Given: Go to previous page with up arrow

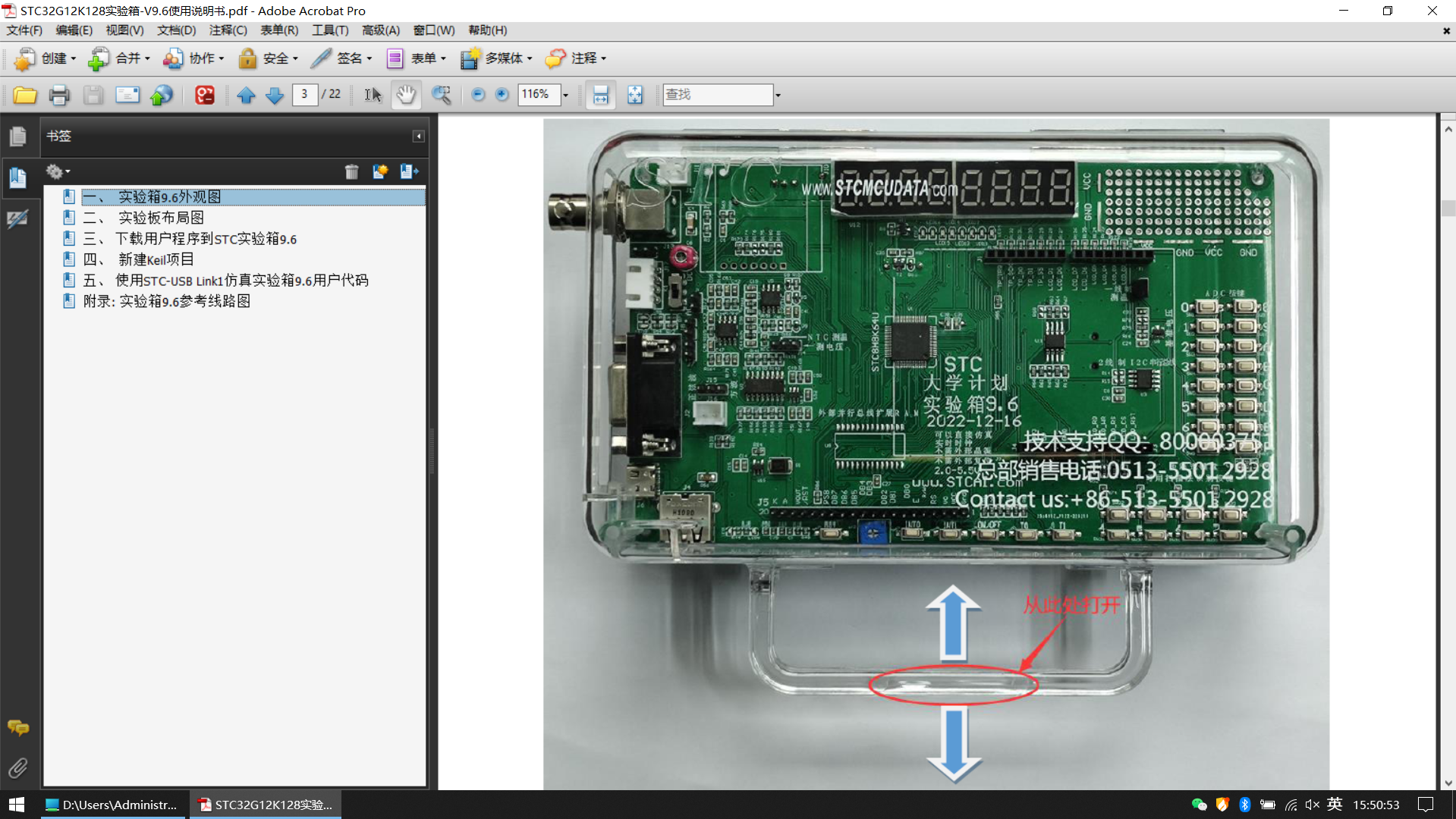Looking at the screenshot, I should tap(246, 95).
